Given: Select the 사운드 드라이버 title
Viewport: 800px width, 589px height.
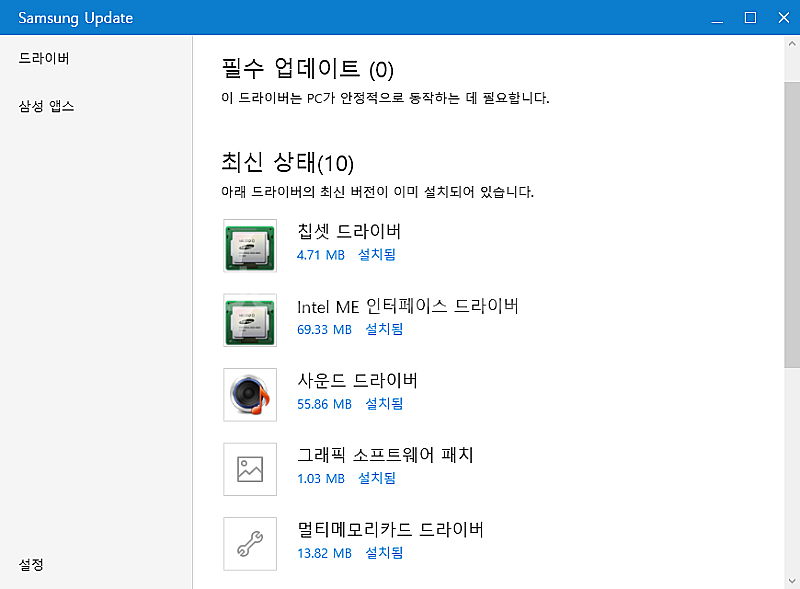Looking at the screenshot, I should point(357,381).
